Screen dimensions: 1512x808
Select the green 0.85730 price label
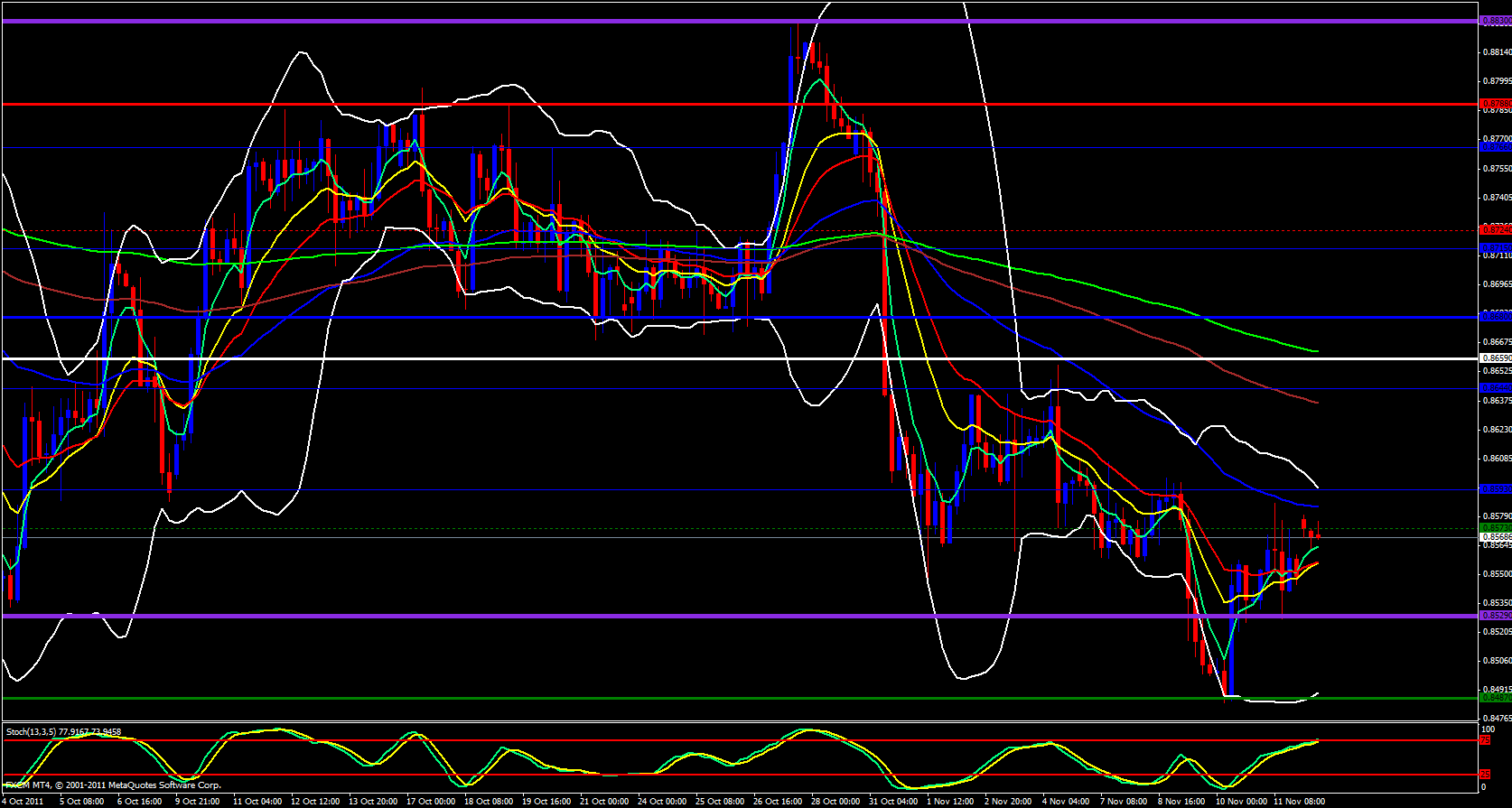coord(1495,527)
